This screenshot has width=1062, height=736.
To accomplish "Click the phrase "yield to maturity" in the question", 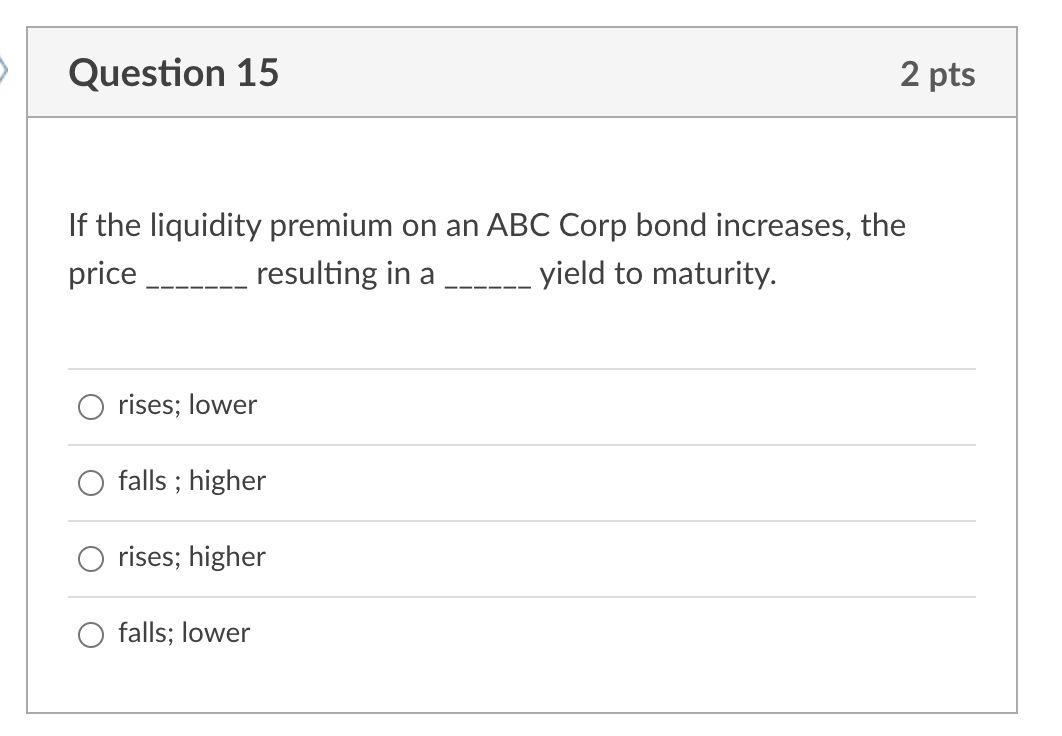I will (655, 273).
